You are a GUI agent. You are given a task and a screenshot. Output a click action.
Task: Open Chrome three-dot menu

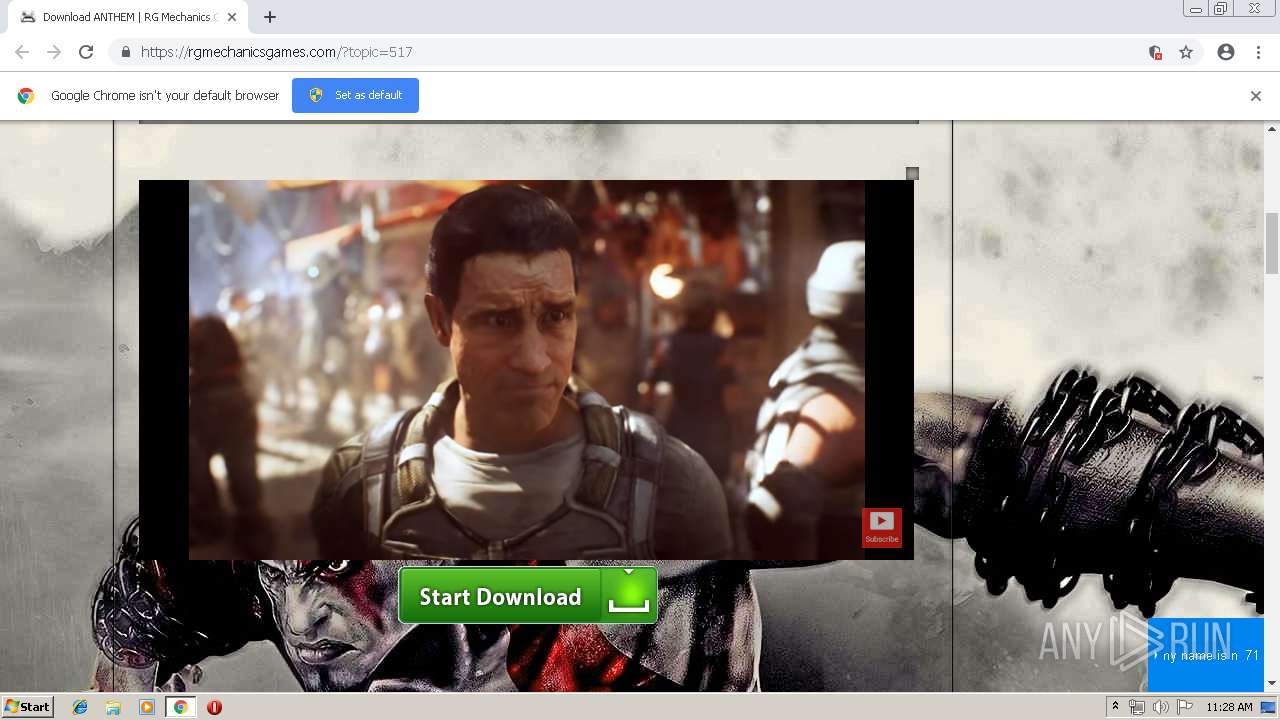(x=1258, y=52)
